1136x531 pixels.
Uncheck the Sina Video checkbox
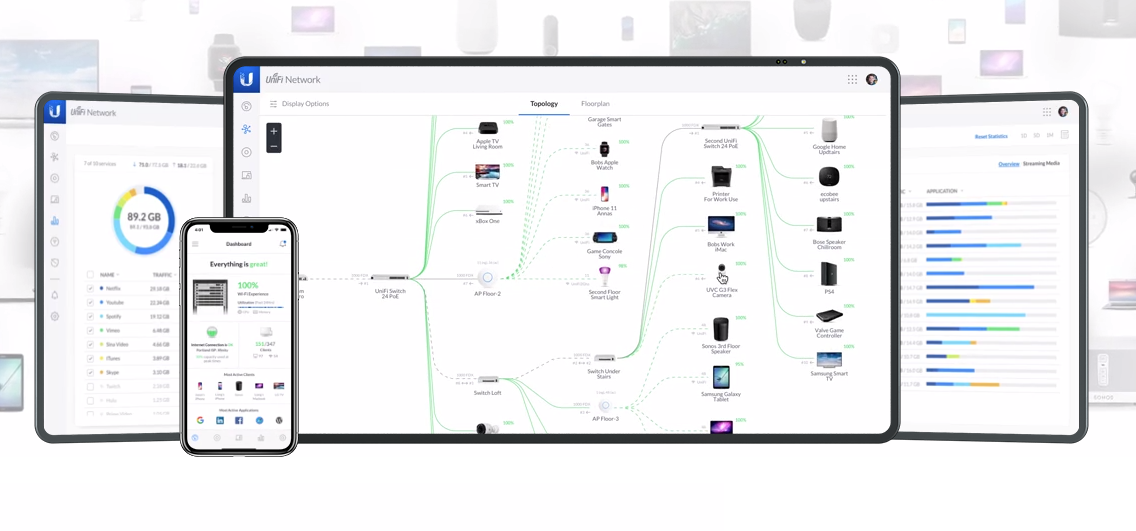tap(91, 345)
